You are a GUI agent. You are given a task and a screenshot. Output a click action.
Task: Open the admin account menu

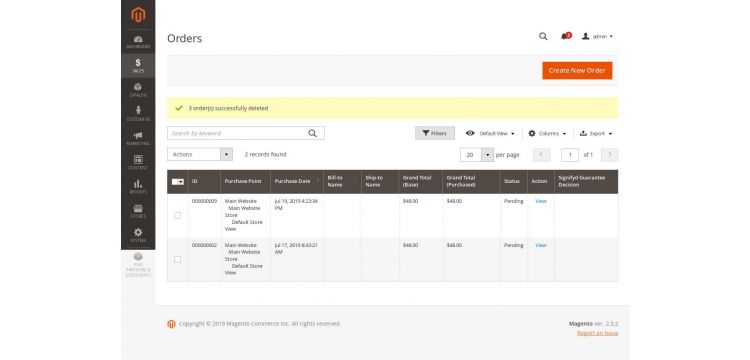pos(597,36)
